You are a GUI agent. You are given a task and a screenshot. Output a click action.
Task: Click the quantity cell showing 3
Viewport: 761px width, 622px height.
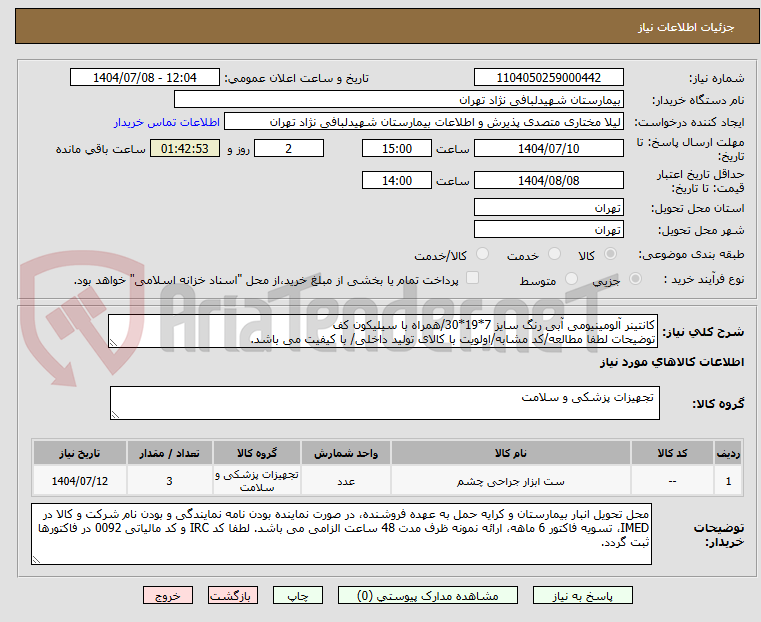pyautogui.click(x=169, y=481)
